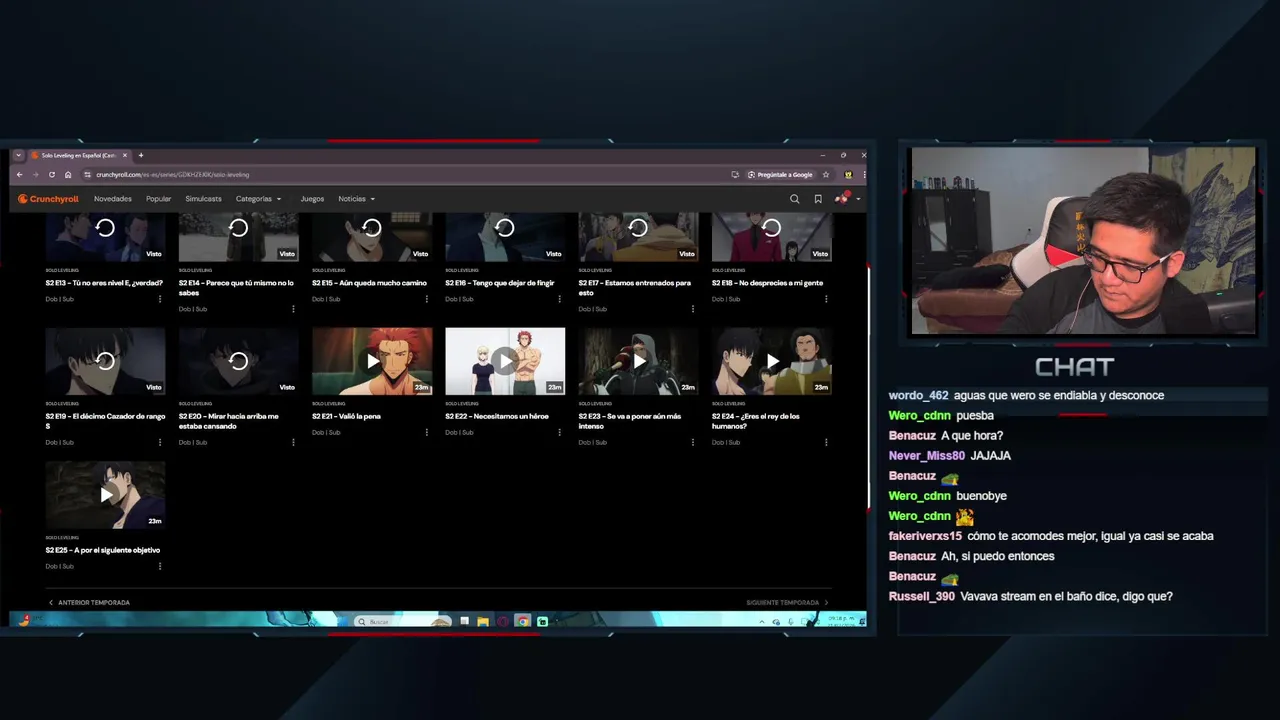Open title S2 E25 – A por el siguiente objetivo

[x=102, y=550]
